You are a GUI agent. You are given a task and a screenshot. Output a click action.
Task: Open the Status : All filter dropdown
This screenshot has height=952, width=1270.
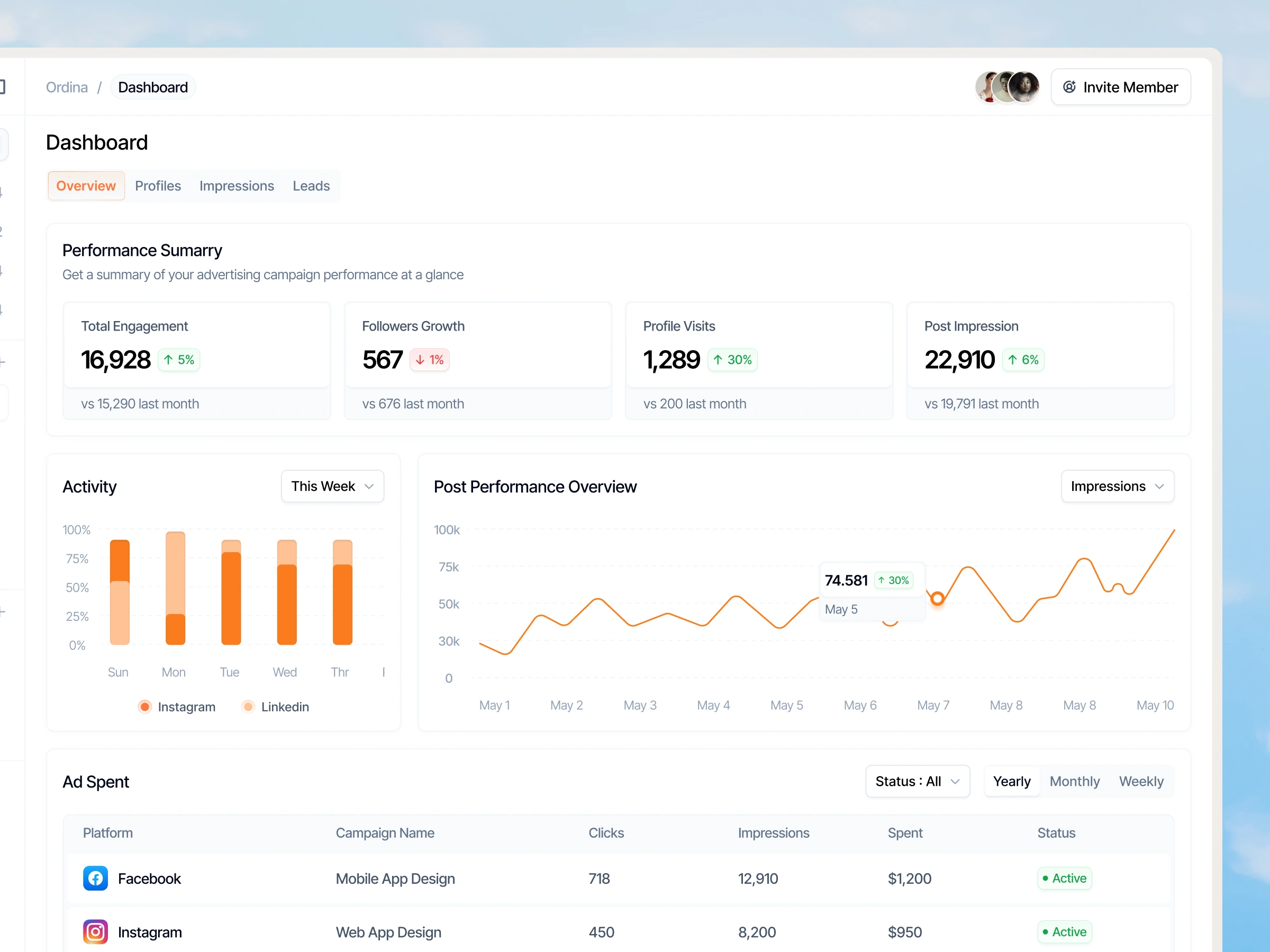coord(917,781)
